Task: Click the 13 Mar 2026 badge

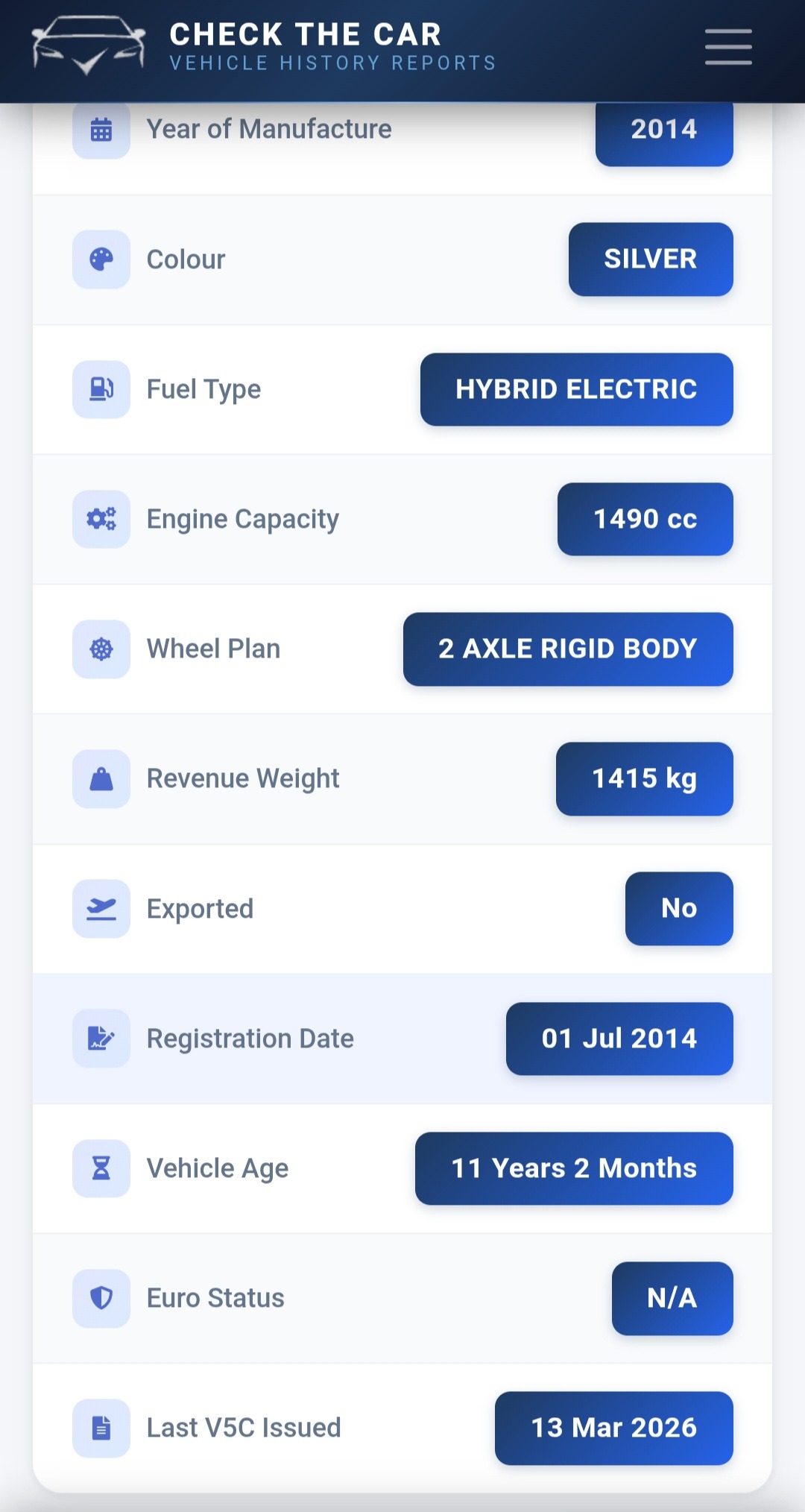Action: (x=613, y=1428)
